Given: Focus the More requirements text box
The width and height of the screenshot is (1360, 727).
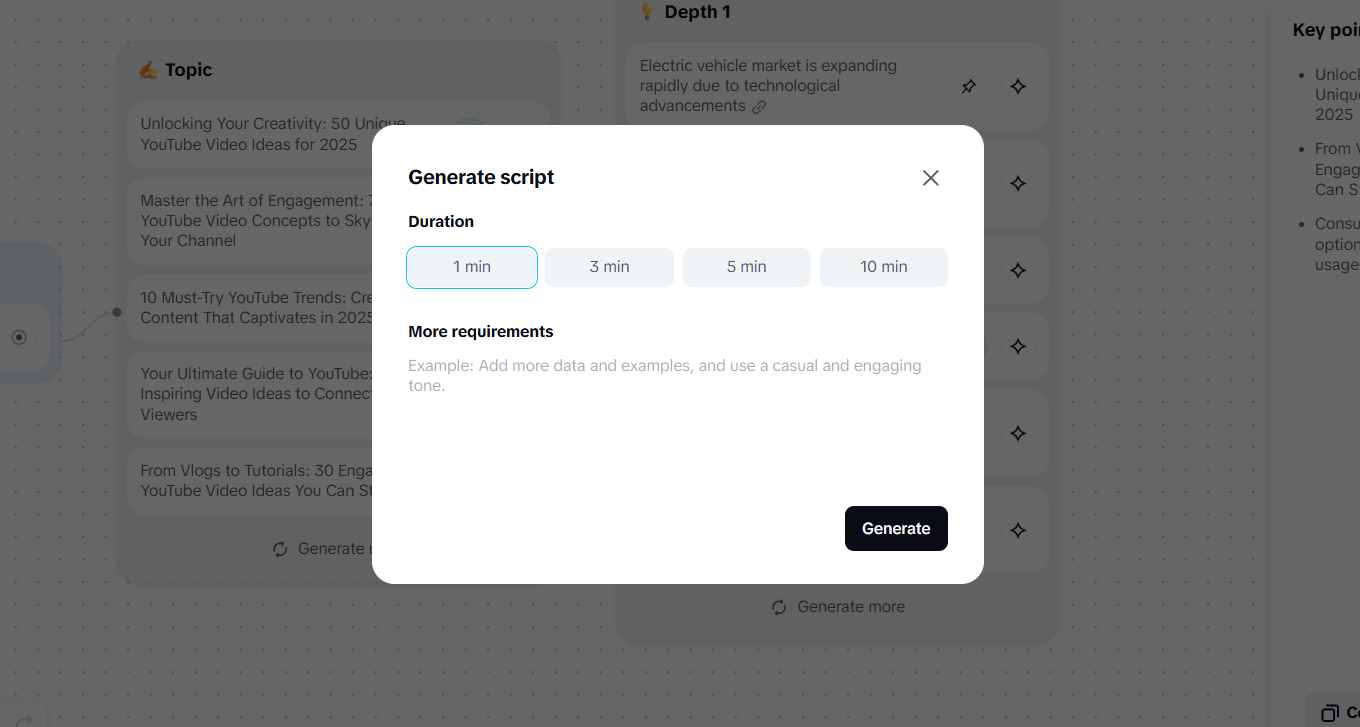Looking at the screenshot, I should point(677,420).
